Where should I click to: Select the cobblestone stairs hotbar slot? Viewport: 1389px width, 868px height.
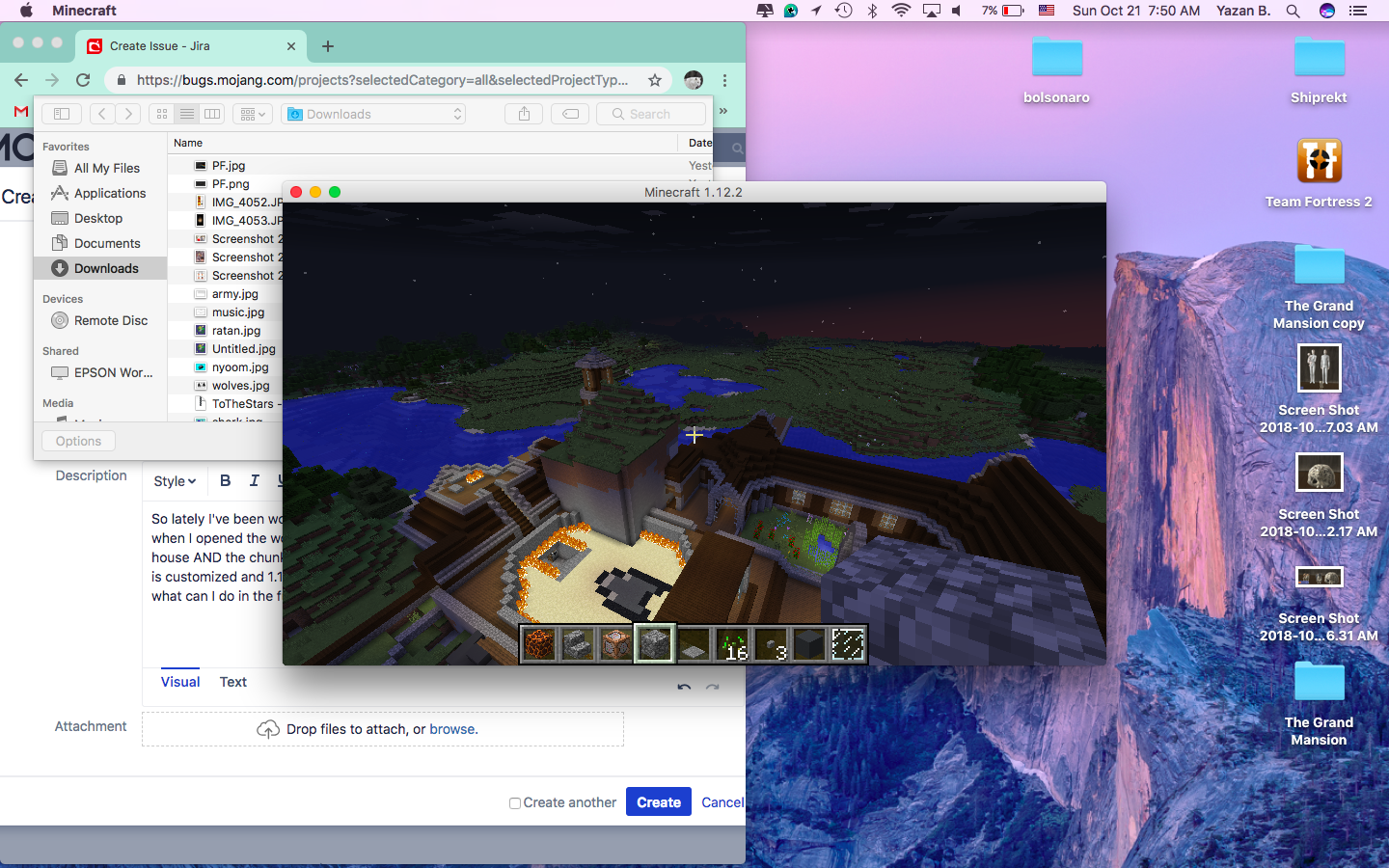point(578,644)
